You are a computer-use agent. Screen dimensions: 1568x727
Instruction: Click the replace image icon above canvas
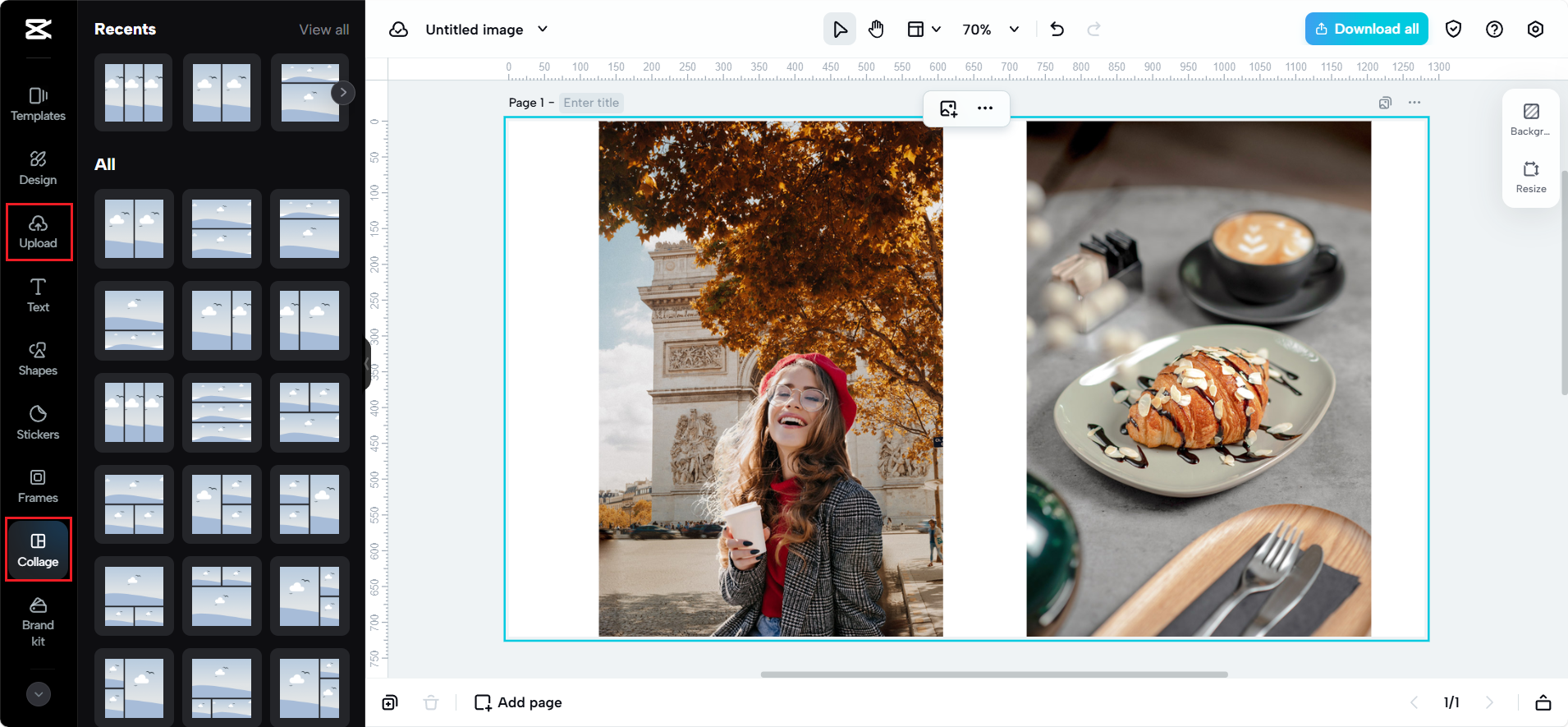click(x=948, y=108)
